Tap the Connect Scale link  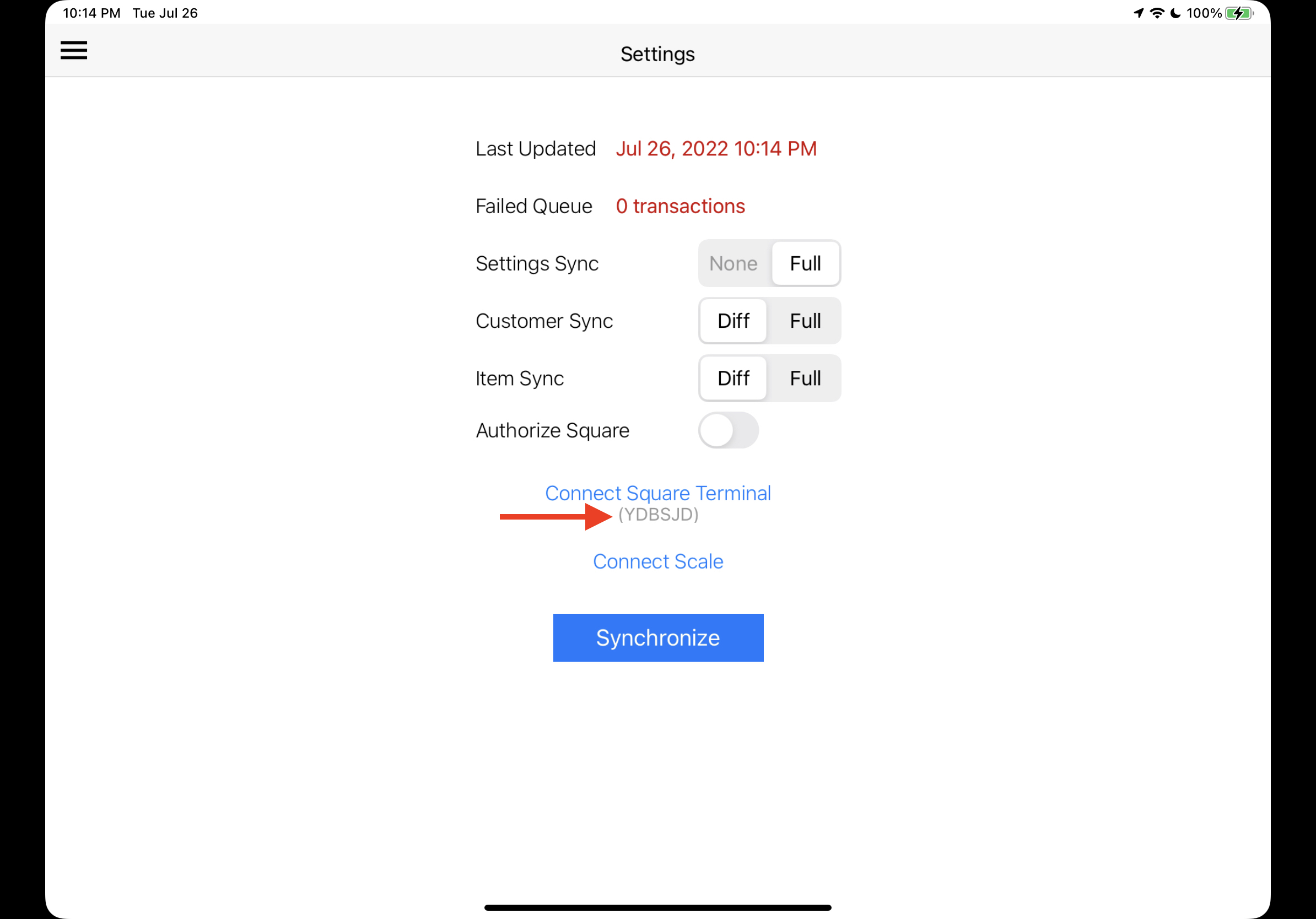657,561
